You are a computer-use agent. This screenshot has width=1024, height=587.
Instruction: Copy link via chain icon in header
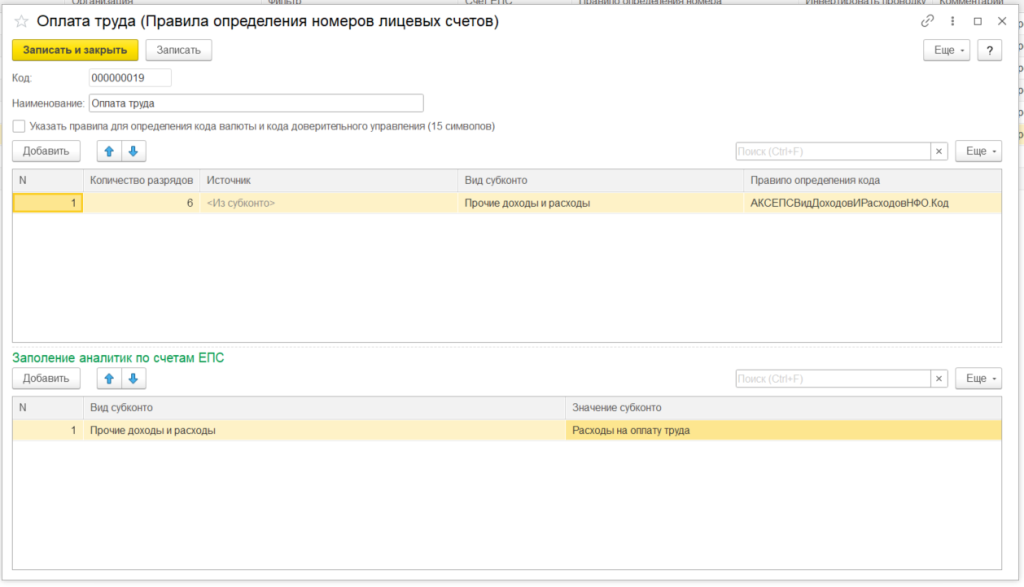(927, 21)
